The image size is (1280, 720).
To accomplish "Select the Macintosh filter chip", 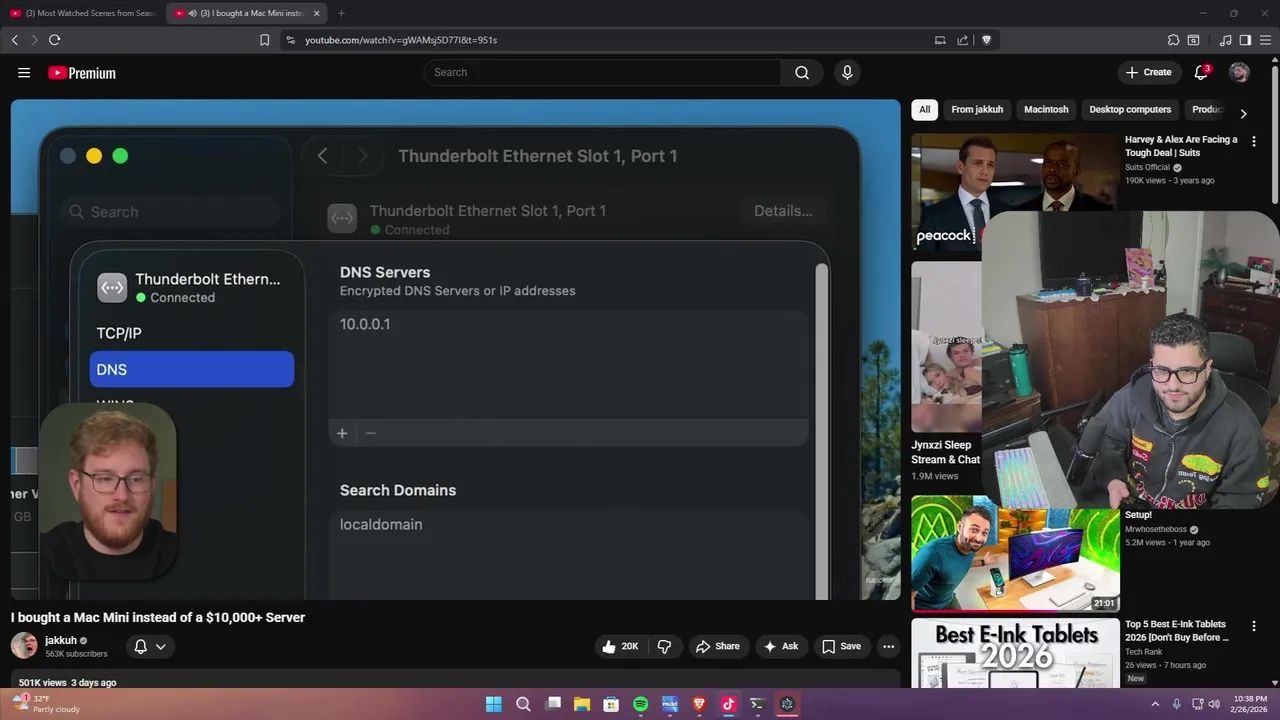I will pos(1046,110).
